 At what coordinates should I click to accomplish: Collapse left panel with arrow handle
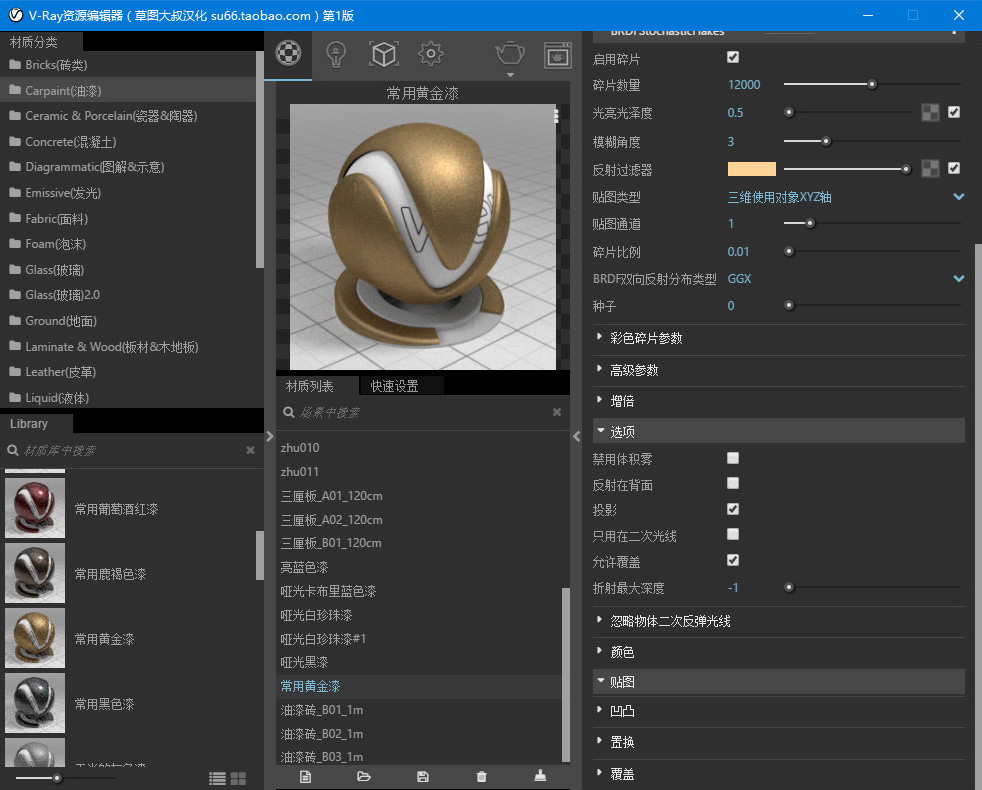tap(270, 436)
